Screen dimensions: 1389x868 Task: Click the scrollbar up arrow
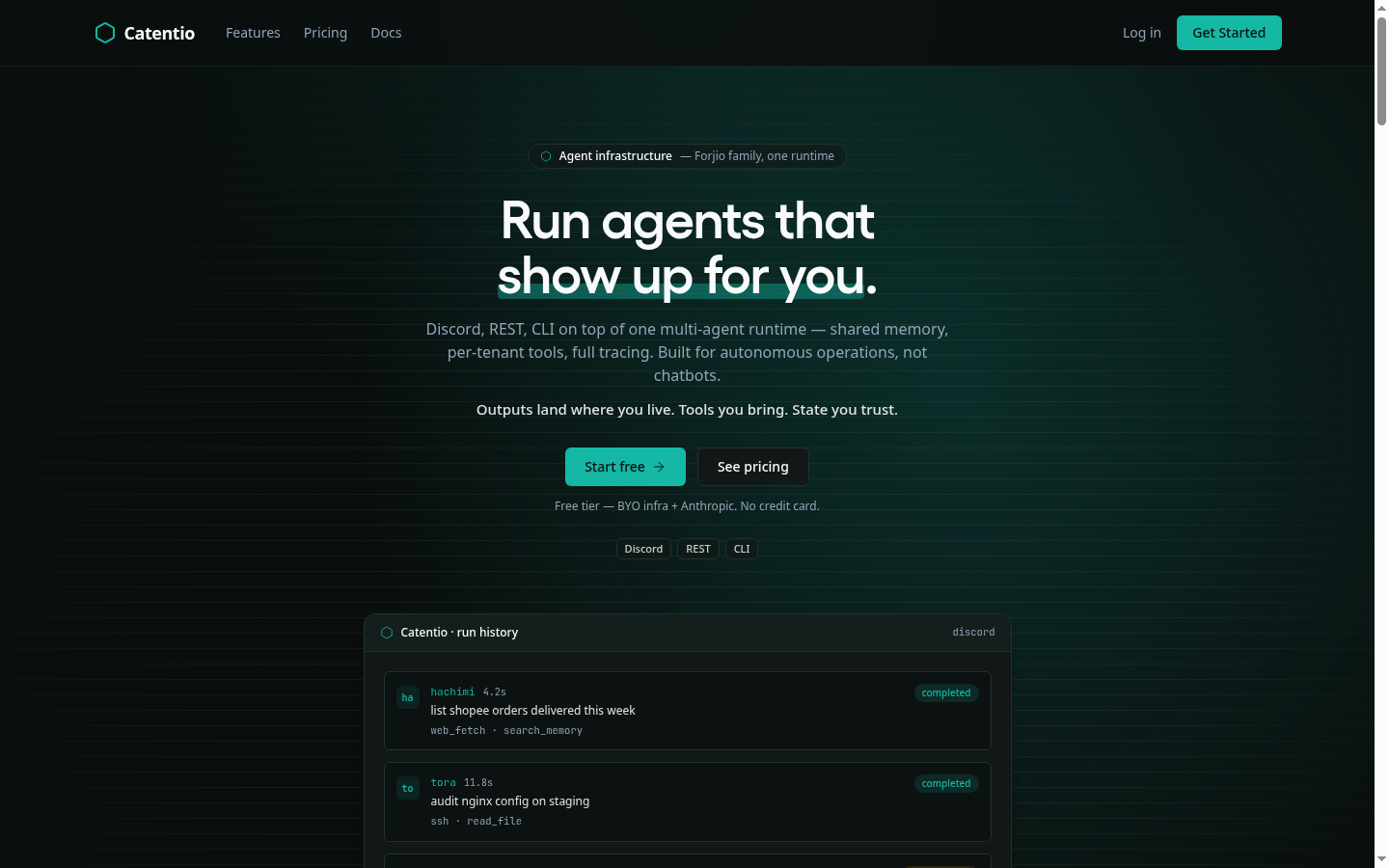1381,7
